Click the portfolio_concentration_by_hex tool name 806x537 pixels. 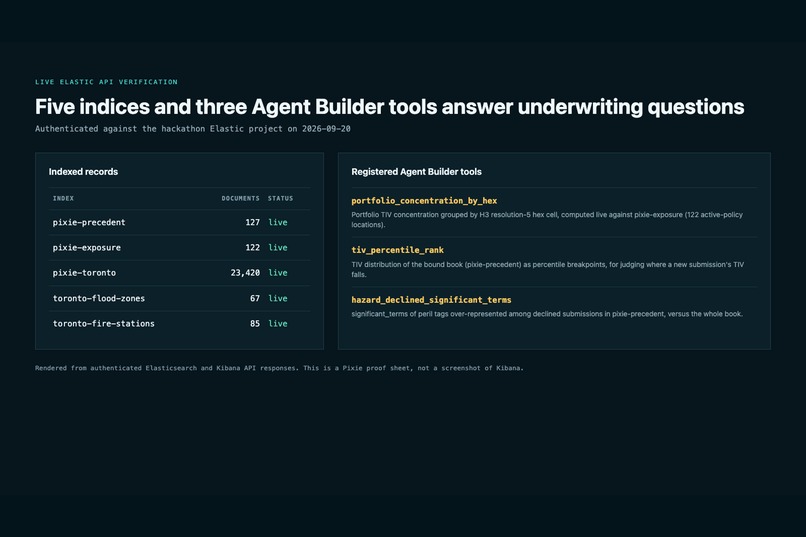tap(424, 201)
